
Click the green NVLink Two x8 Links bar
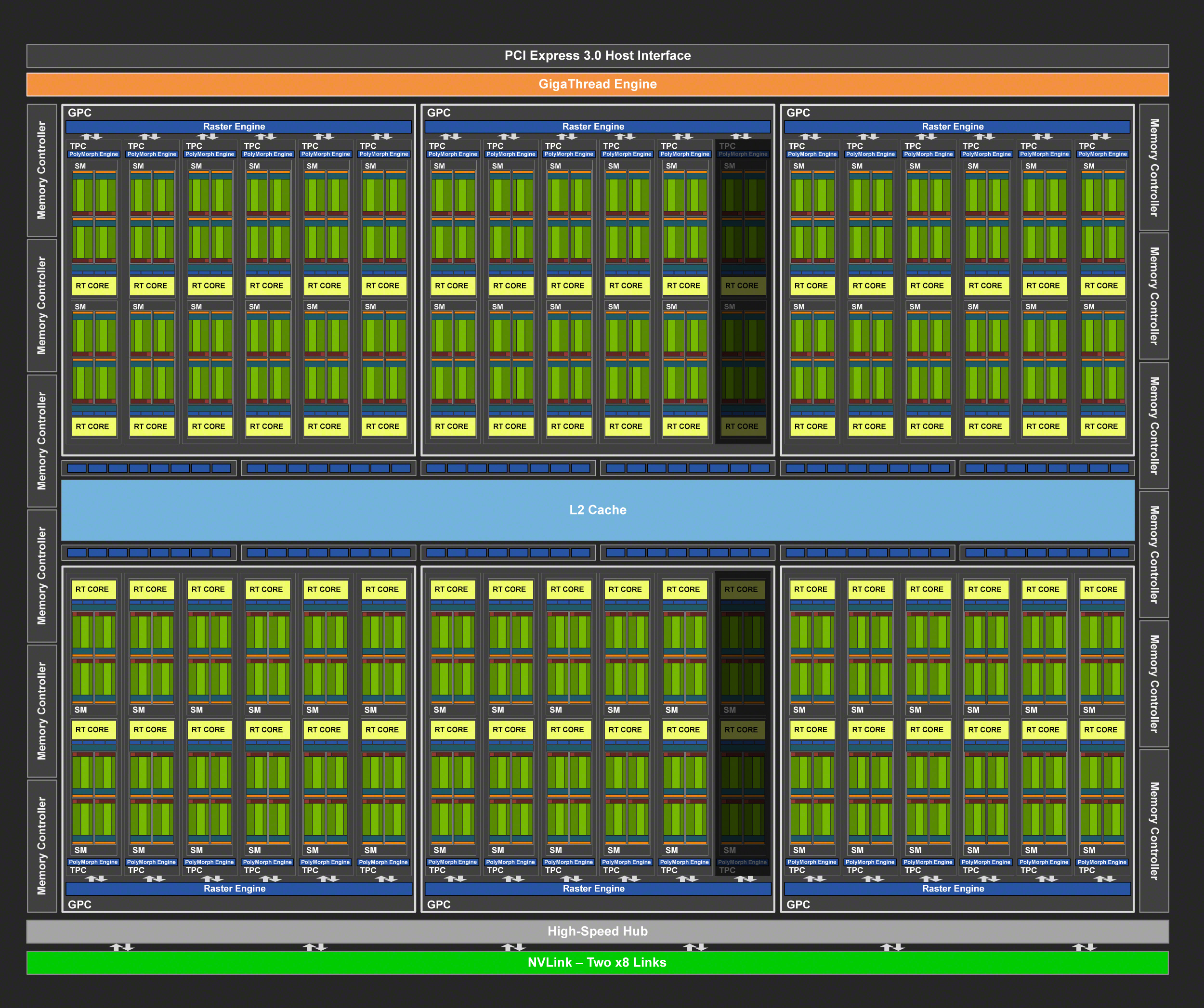[x=597, y=962]
